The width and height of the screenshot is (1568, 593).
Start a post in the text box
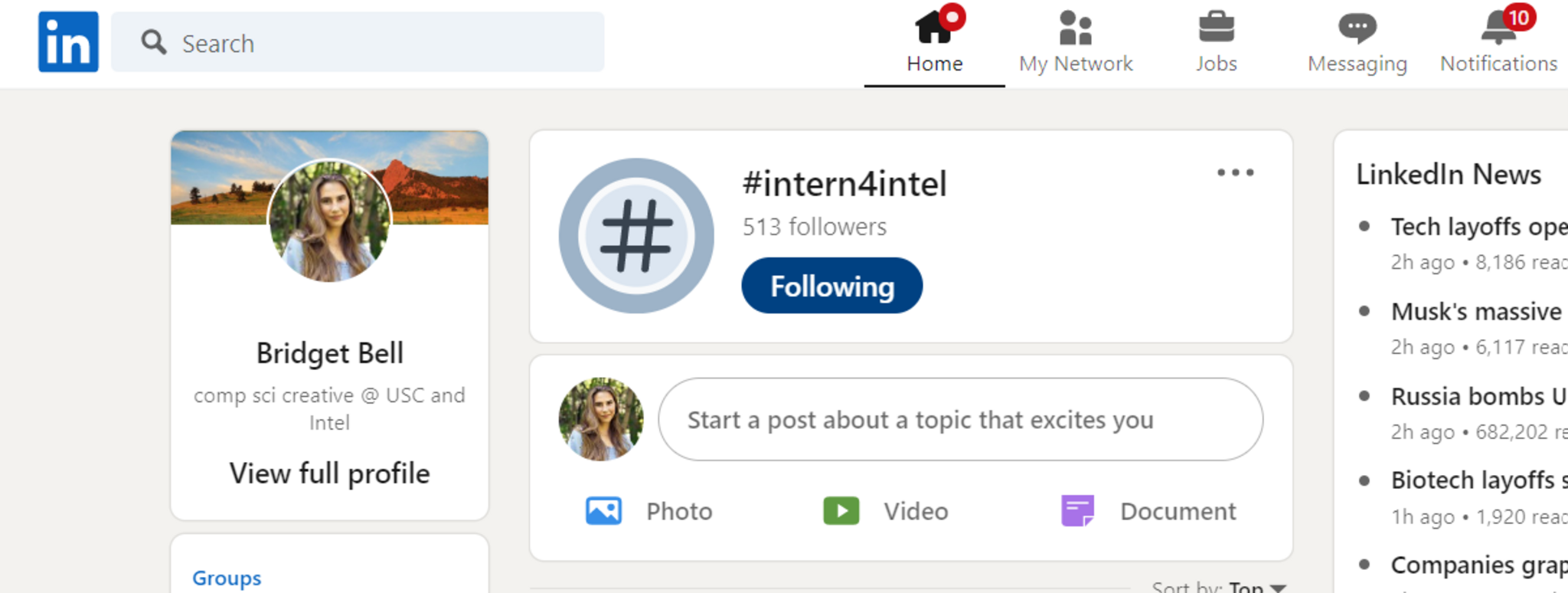pos(960,420)
